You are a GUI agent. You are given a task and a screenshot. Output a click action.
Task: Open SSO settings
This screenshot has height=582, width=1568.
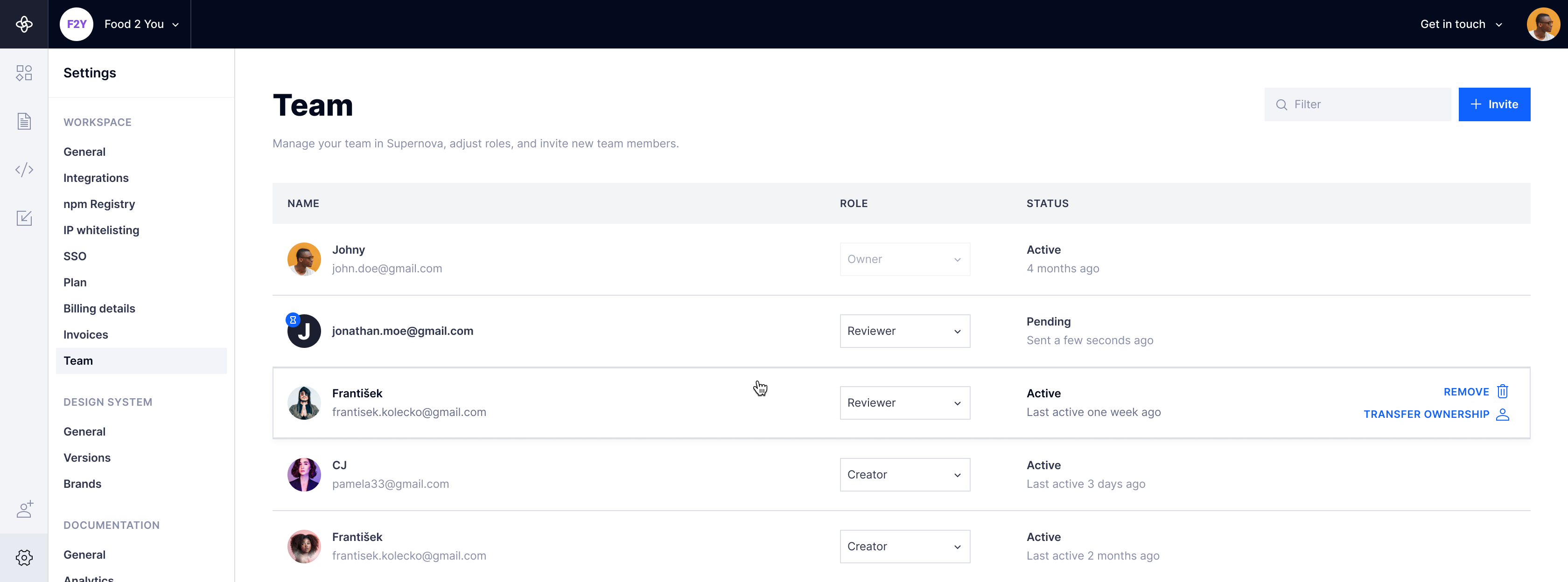point(75,256)
